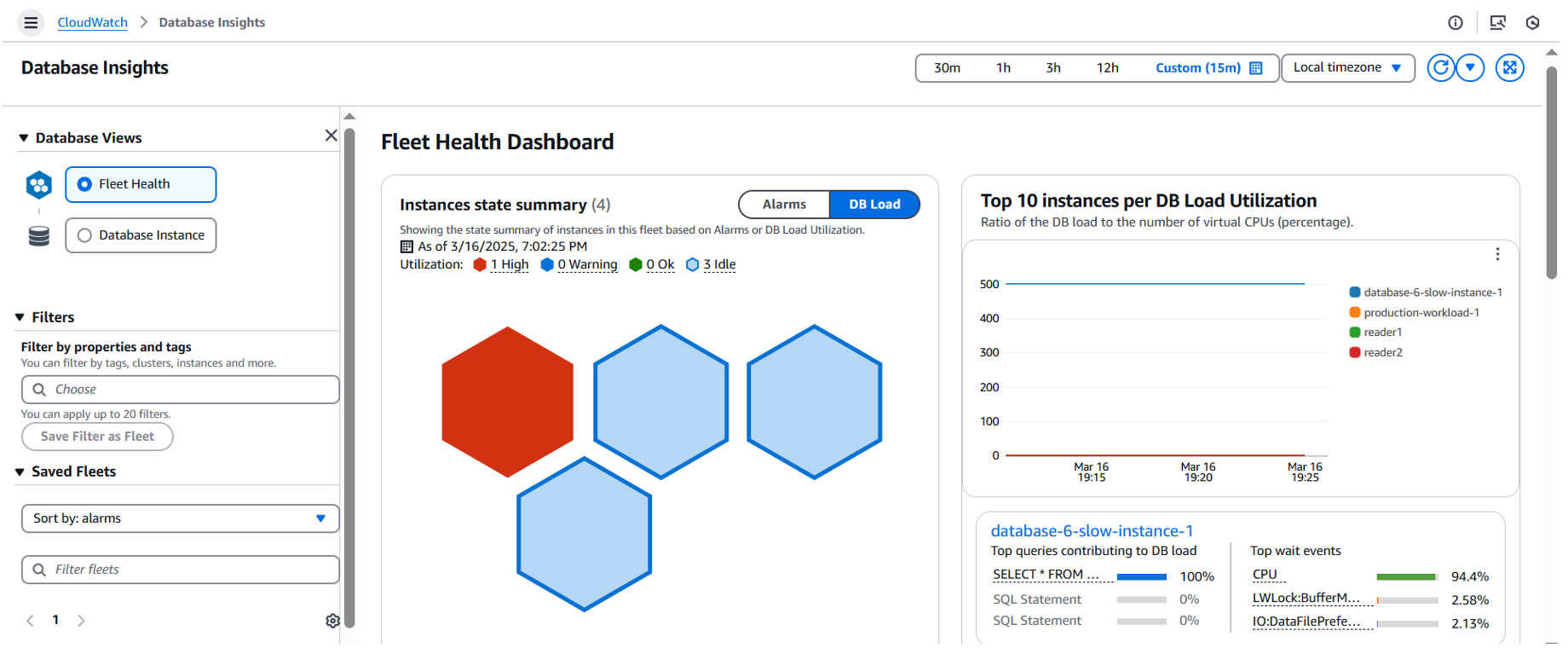Click the fullscreen expand icon
1568x654 pixels.
point(1510,67)
